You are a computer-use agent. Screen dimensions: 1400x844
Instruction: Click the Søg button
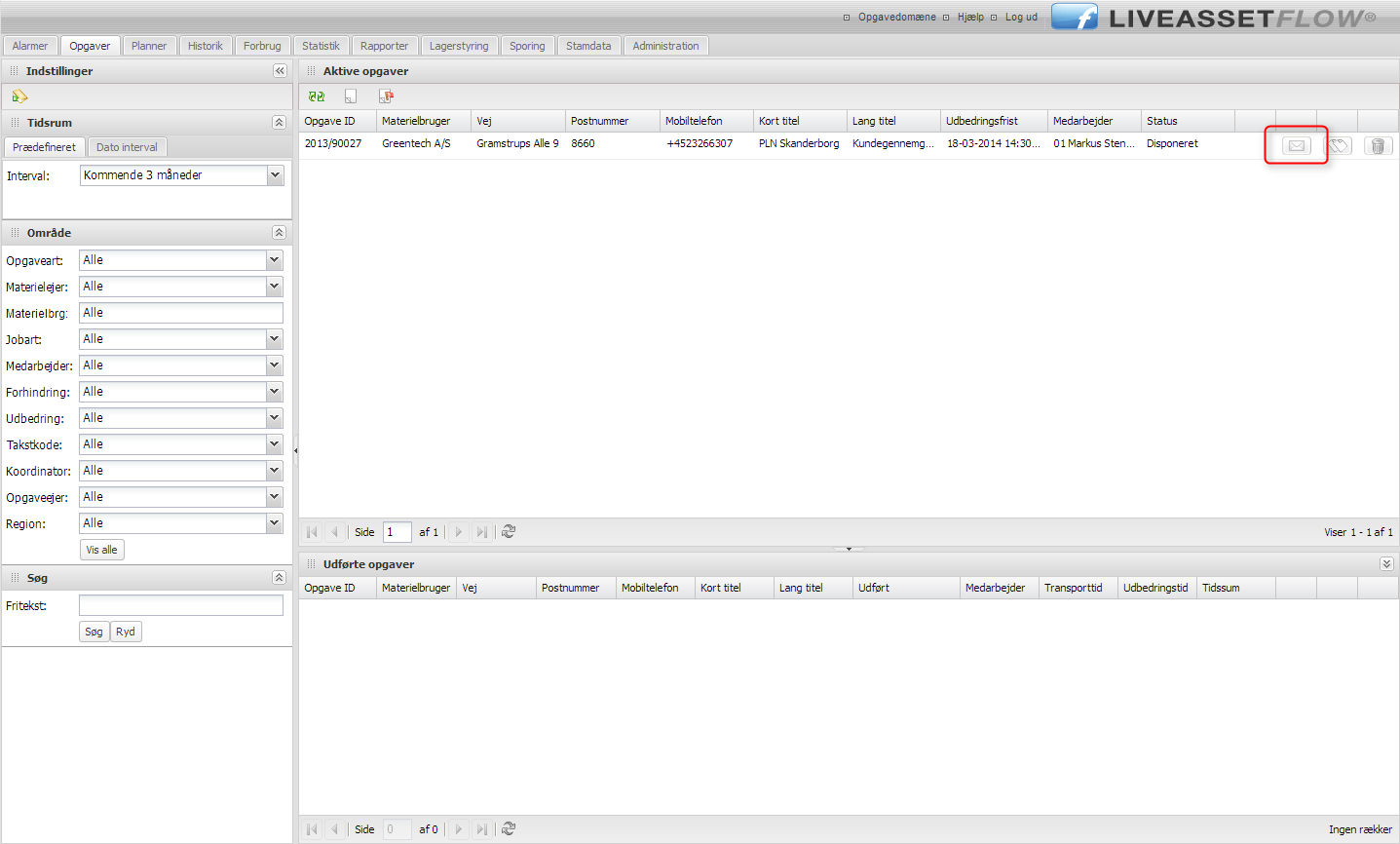point(94,632)
